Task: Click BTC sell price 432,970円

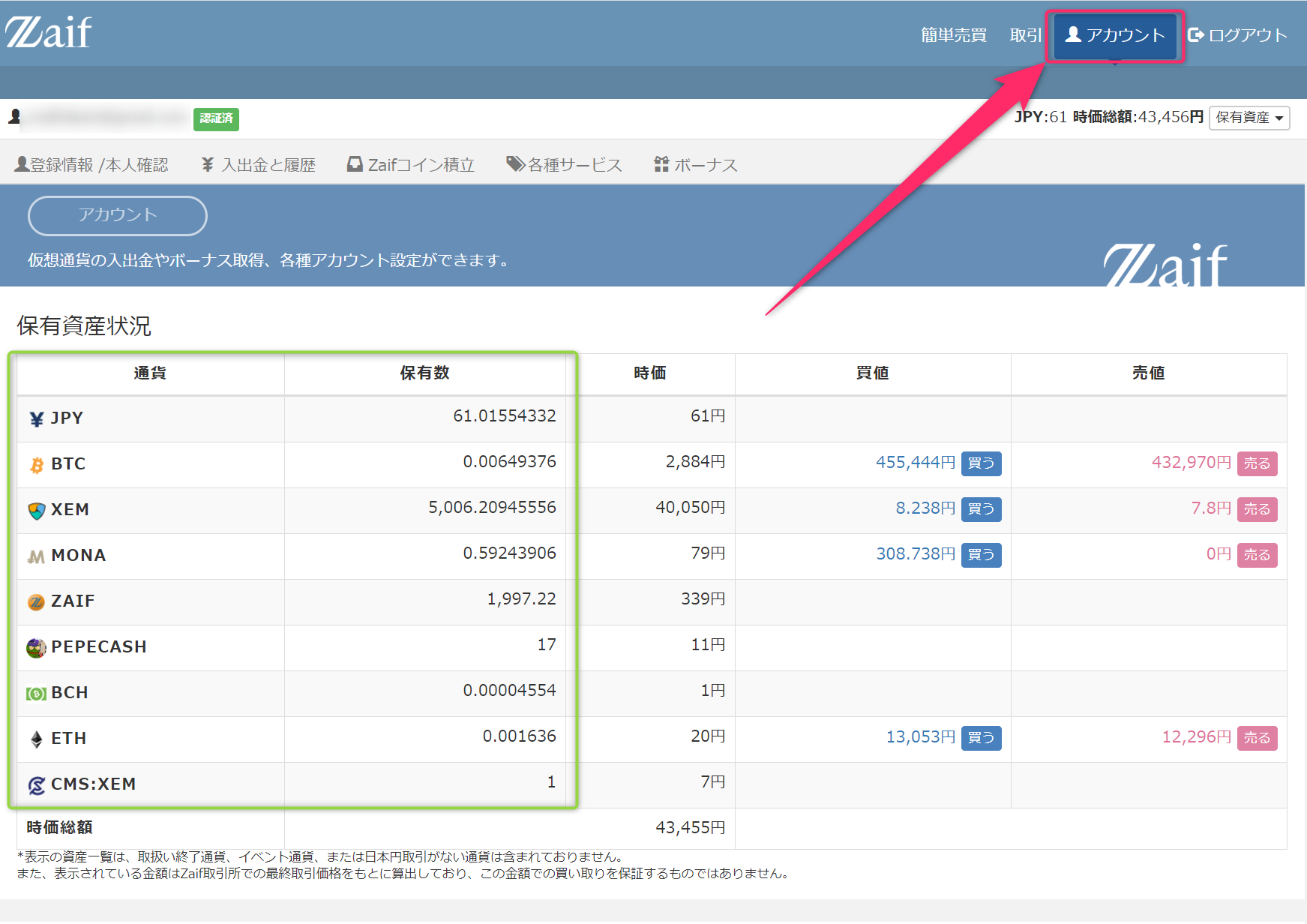Action: pyautogui.click(x=1192, y=463)
